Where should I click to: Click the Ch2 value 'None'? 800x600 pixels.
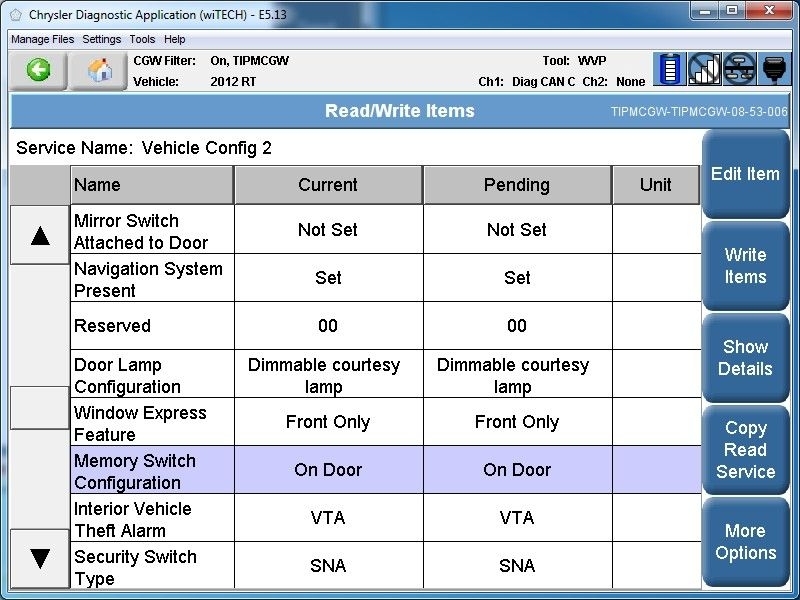631,82
